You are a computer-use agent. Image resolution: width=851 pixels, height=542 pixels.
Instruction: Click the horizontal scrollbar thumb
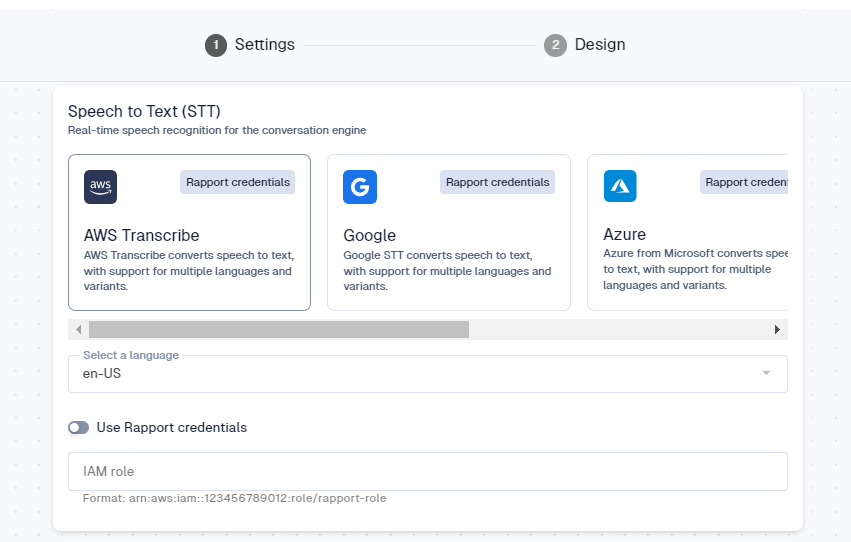click(278, 329)
